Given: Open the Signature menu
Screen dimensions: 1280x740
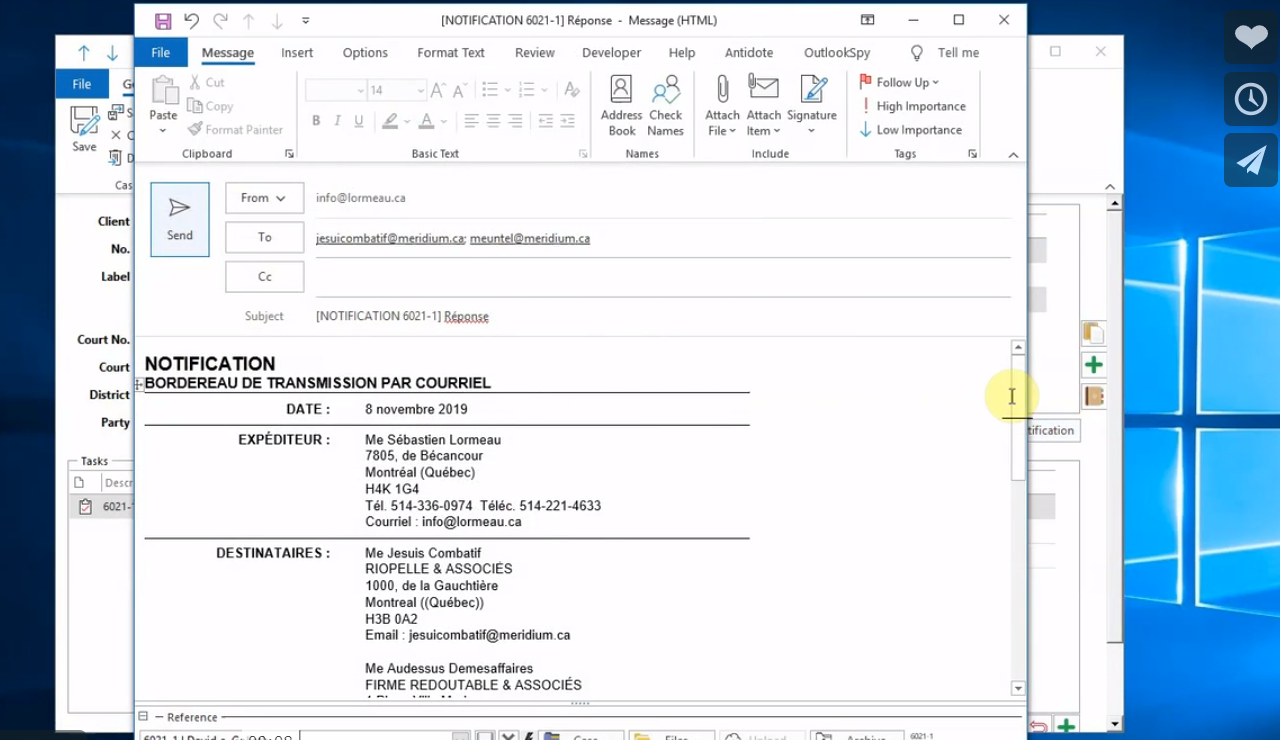Looking at the screenshot, I should (811, 106).
